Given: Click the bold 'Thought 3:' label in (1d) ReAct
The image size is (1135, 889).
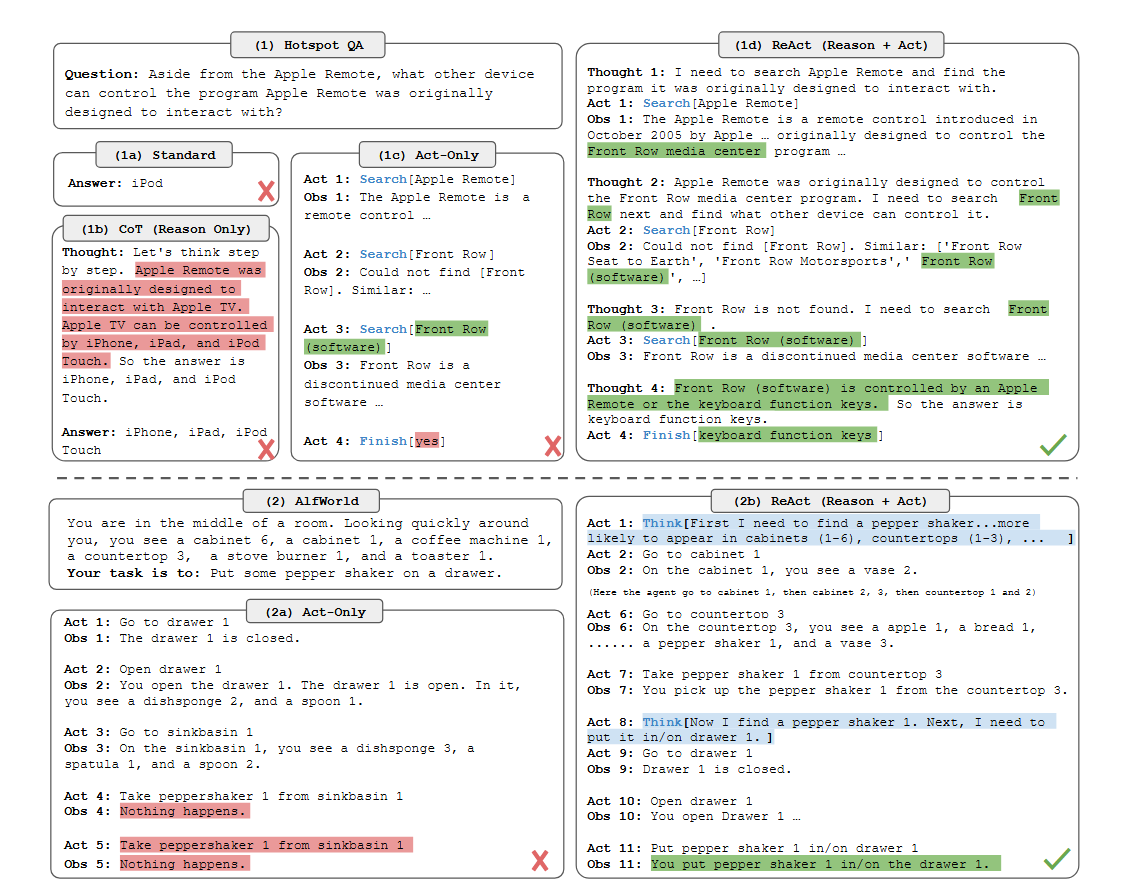Looking at the screenshot, I should click(x=626, y=309).
